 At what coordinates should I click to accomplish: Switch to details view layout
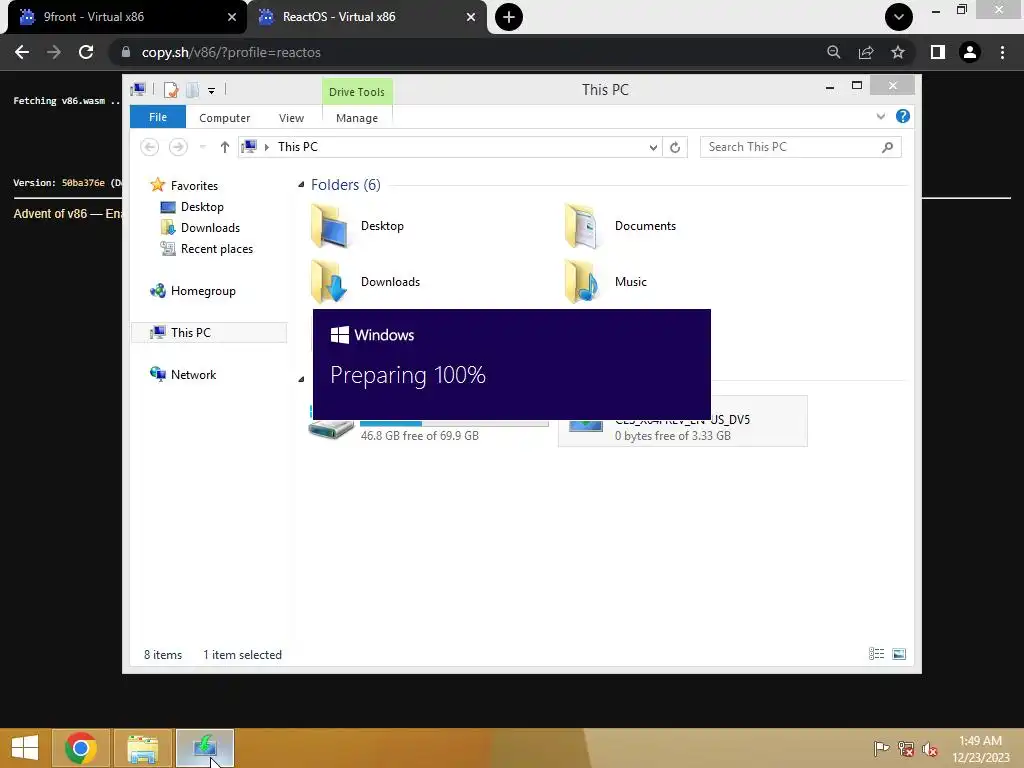(876, 654)
